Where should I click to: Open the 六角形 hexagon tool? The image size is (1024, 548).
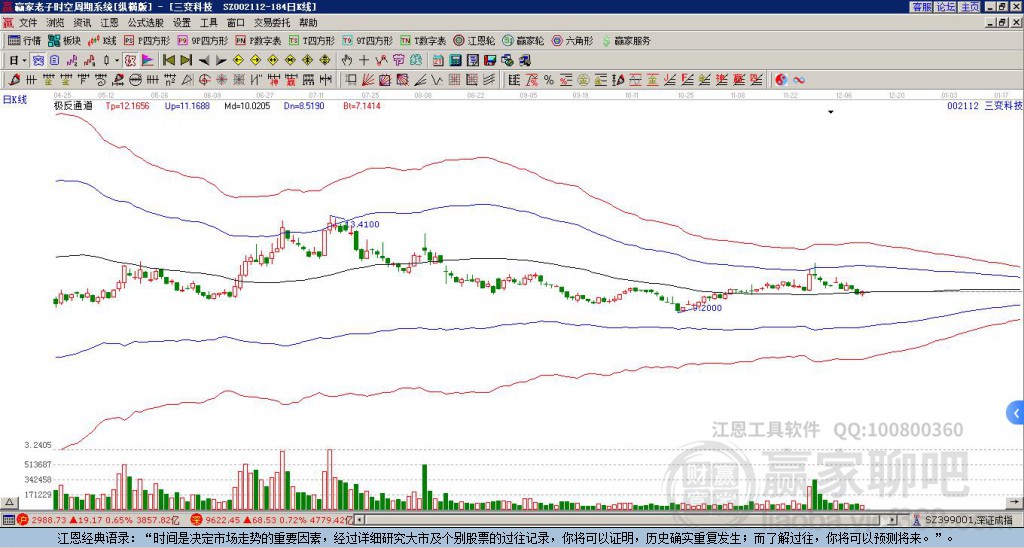pos(573,40)
